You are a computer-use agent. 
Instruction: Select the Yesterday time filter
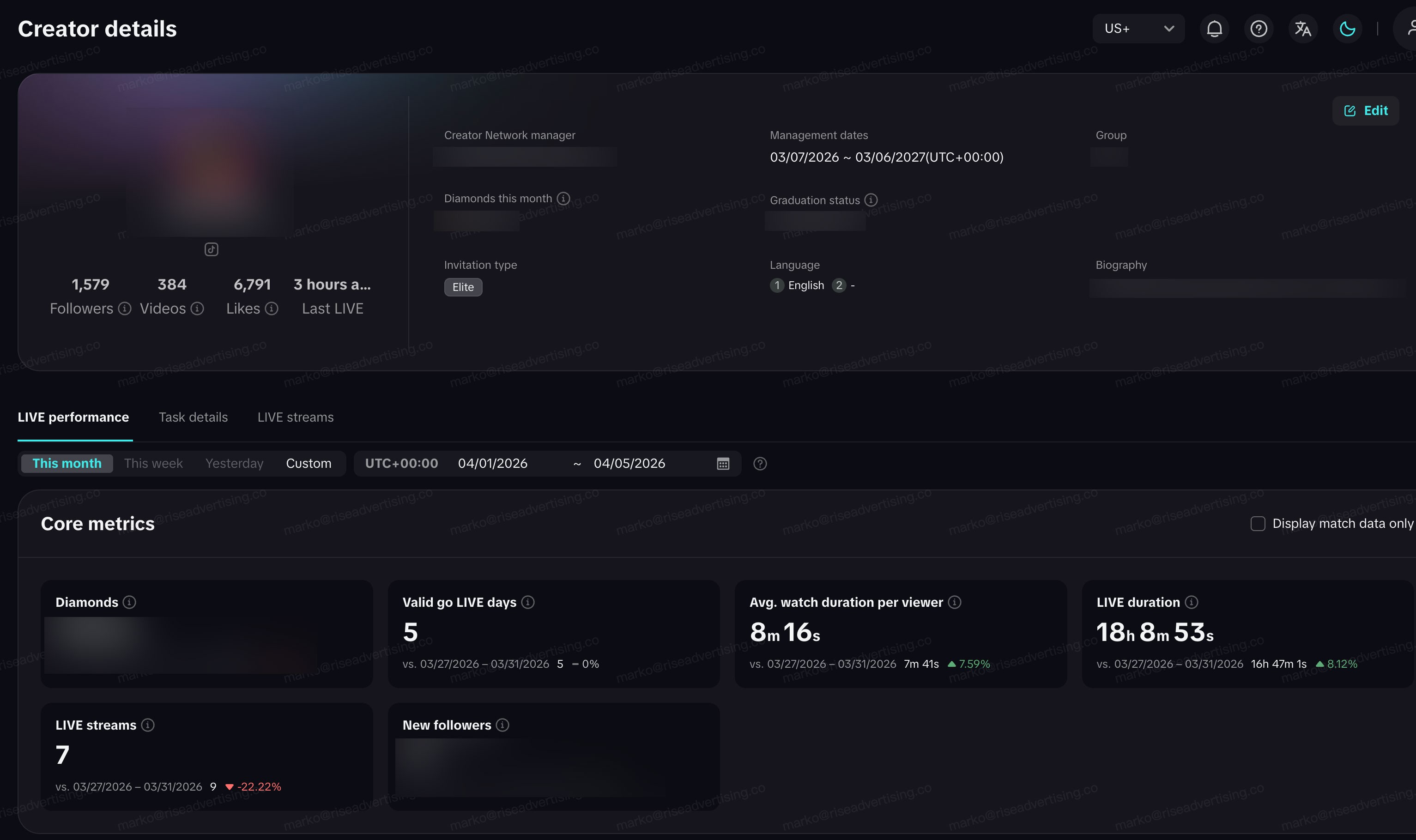coord(234,464)
